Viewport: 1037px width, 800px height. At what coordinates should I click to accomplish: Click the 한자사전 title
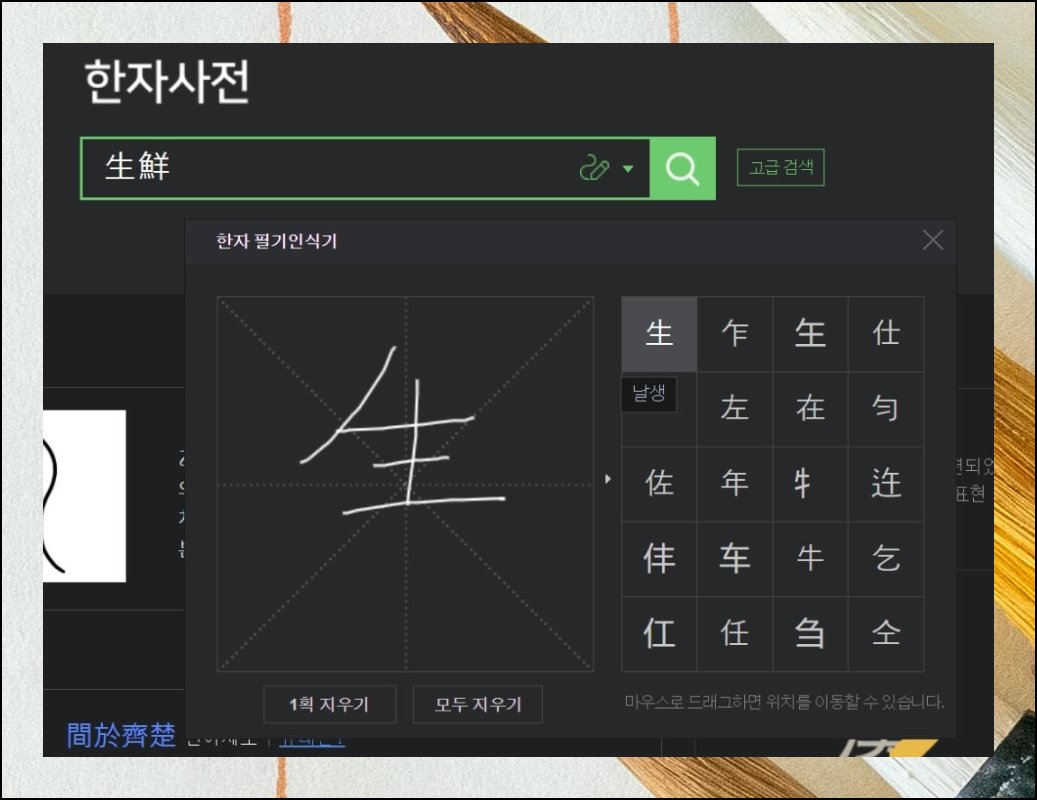point(167,81)
